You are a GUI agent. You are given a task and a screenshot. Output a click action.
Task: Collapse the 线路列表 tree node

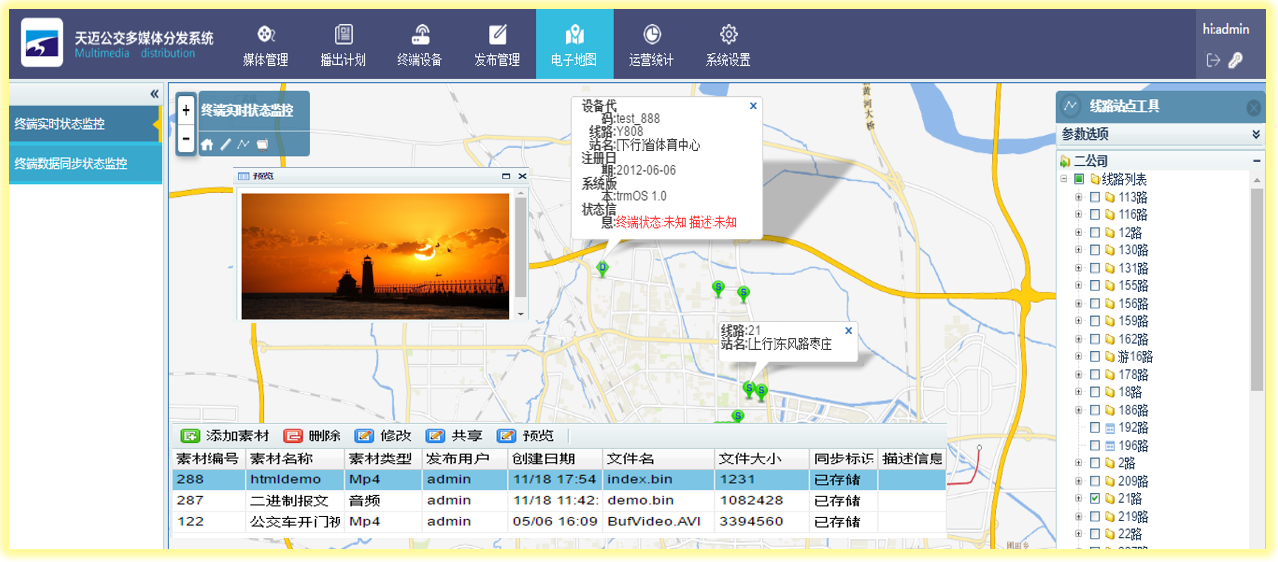1064,179
